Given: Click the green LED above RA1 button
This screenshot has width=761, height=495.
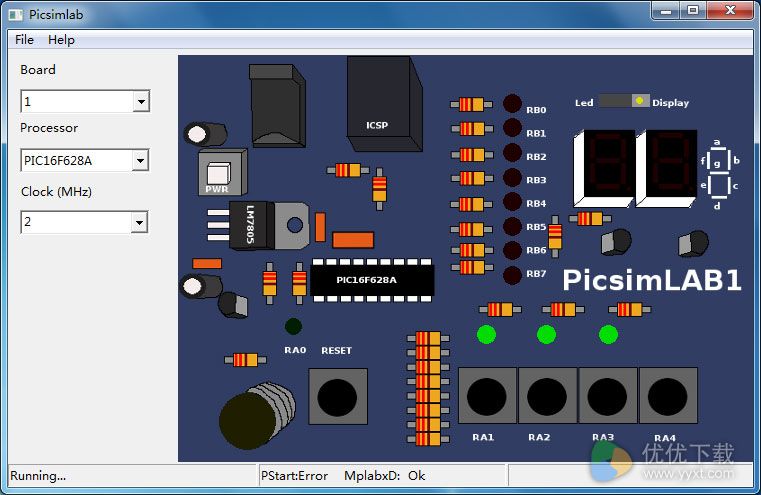Looking at the screenshot, I should point(486,334).
